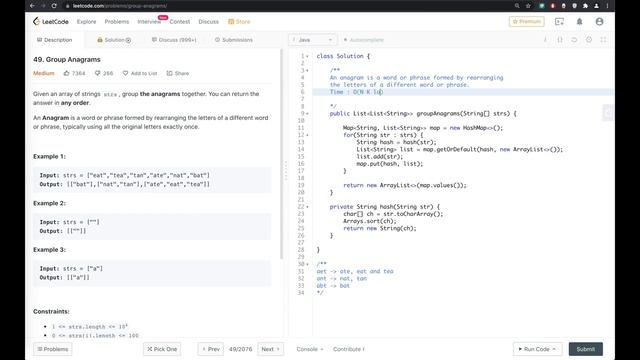Screen dimensions: 640x360
Task: Switch to Description tab
Action: [55, 40]
